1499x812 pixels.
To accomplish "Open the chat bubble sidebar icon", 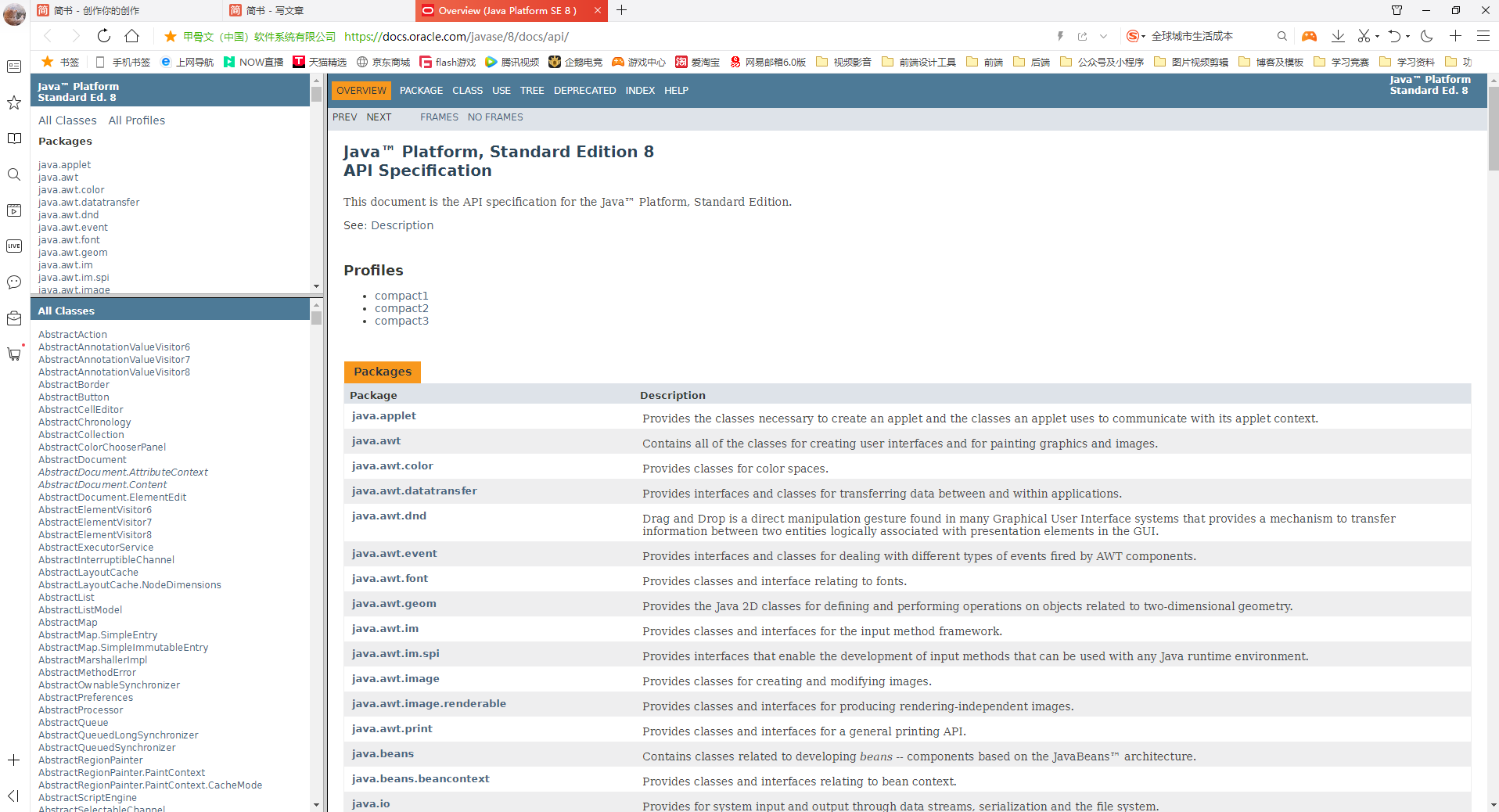I will point(14,282).
